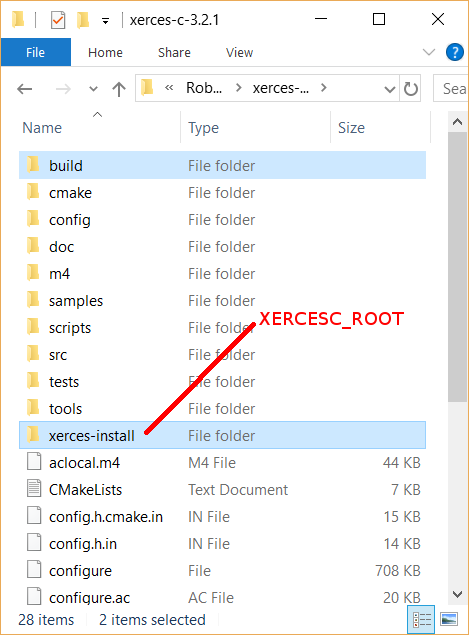Select the cmake folder

click(x=222, y=192)
